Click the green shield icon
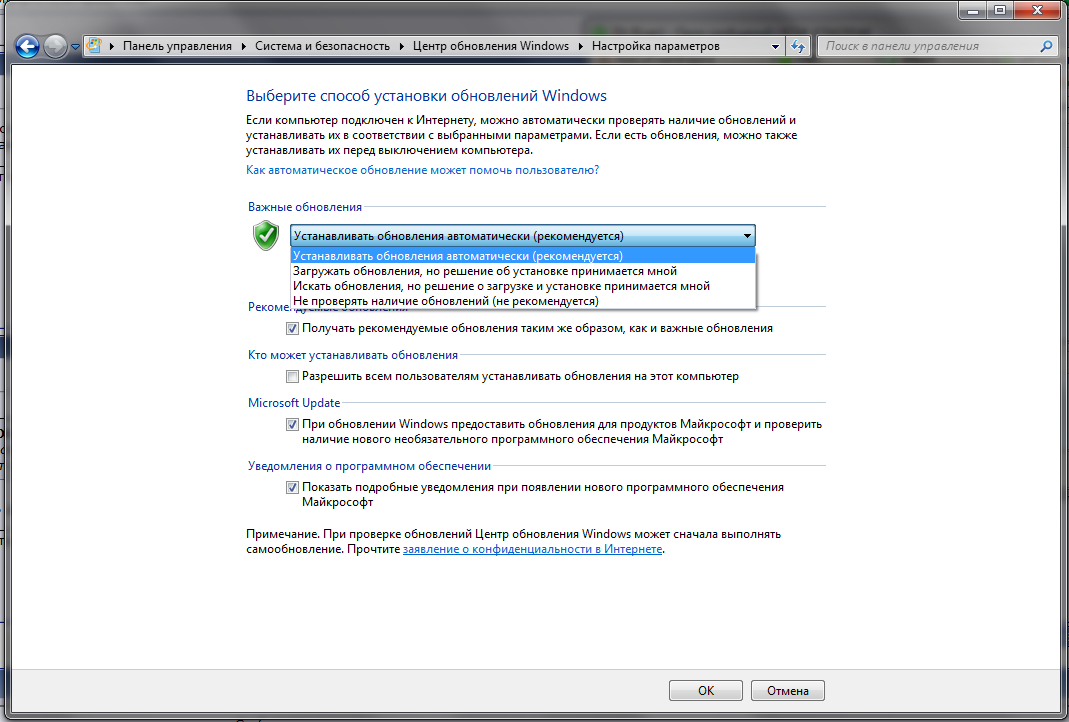1069x722 pixels. click(265, 236)
